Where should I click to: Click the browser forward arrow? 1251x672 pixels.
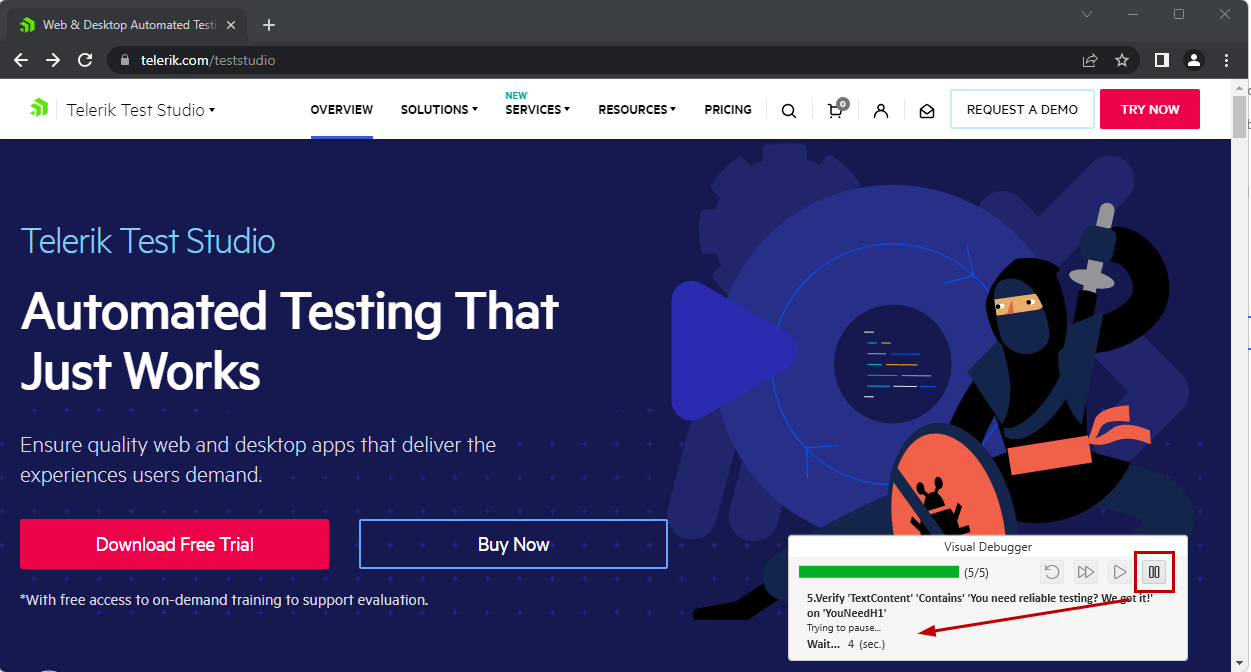point(53,60)
